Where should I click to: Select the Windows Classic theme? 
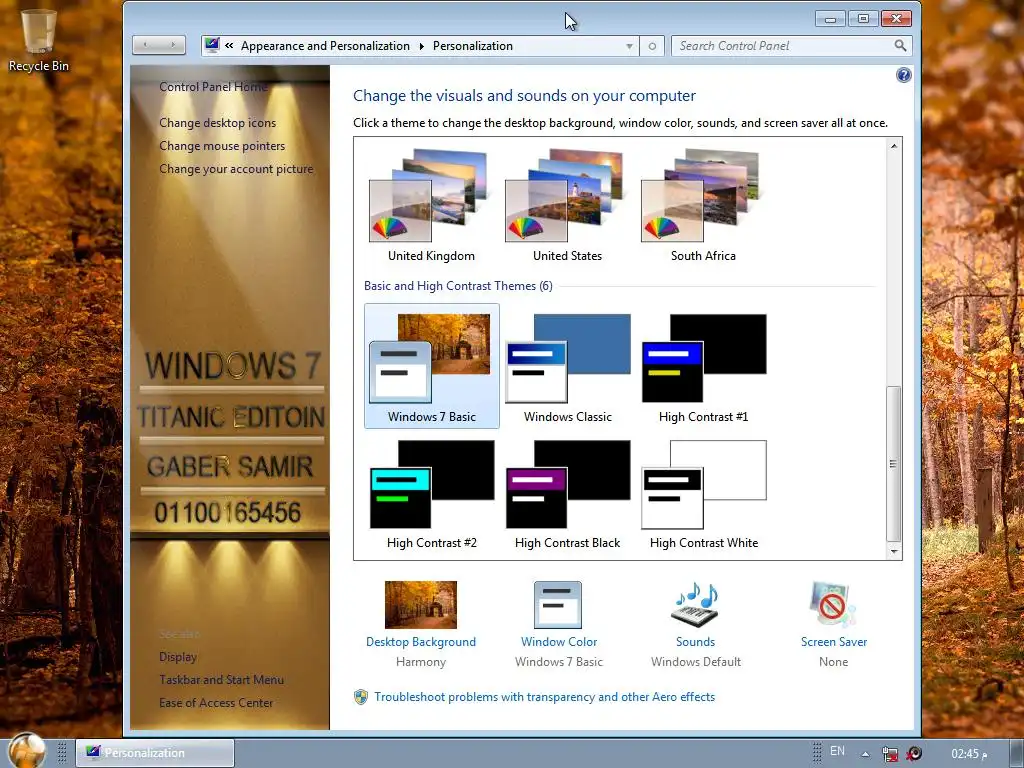[x=568, y=366]
